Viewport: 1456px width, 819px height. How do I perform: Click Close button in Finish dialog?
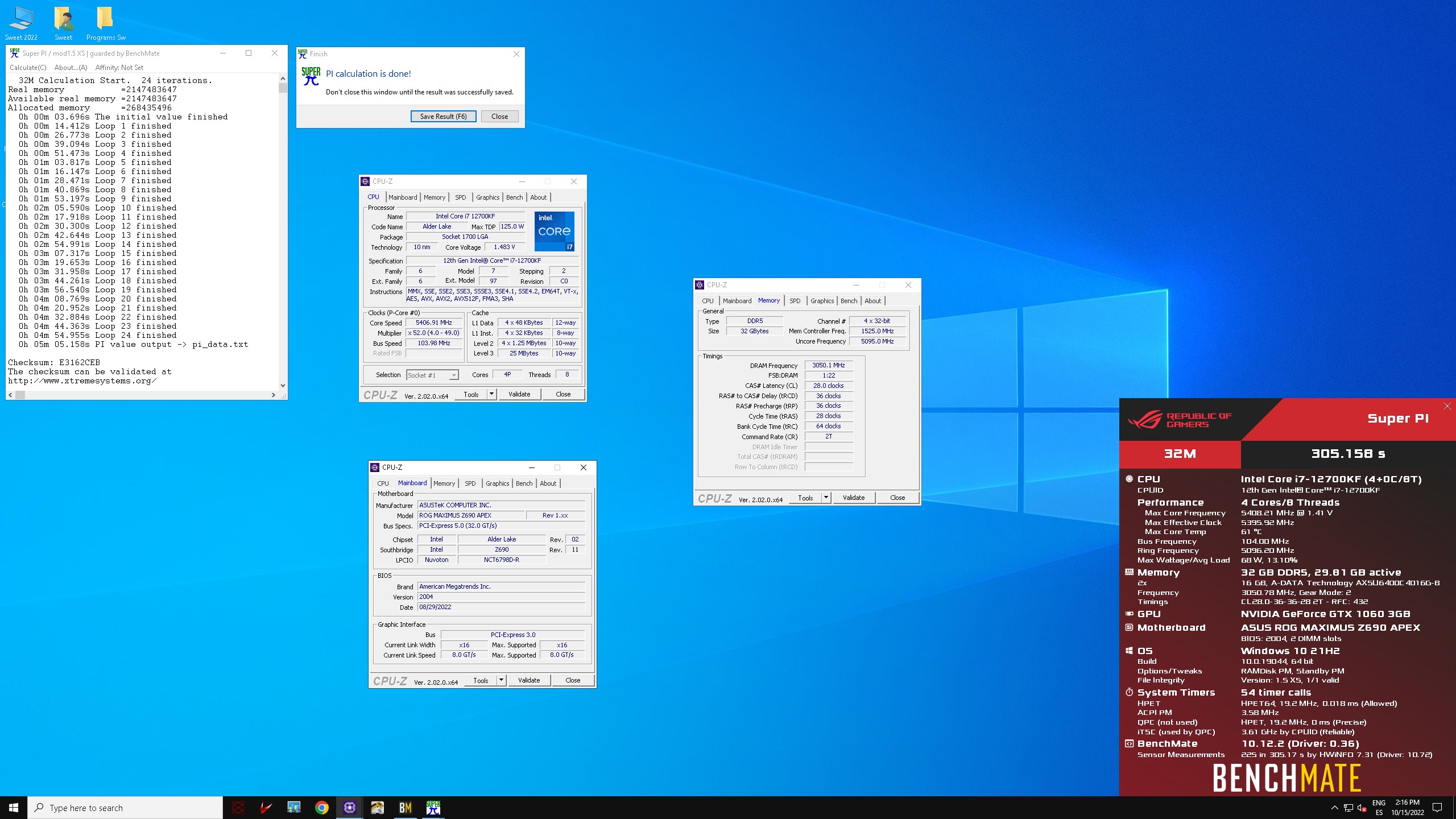point(500,117)
